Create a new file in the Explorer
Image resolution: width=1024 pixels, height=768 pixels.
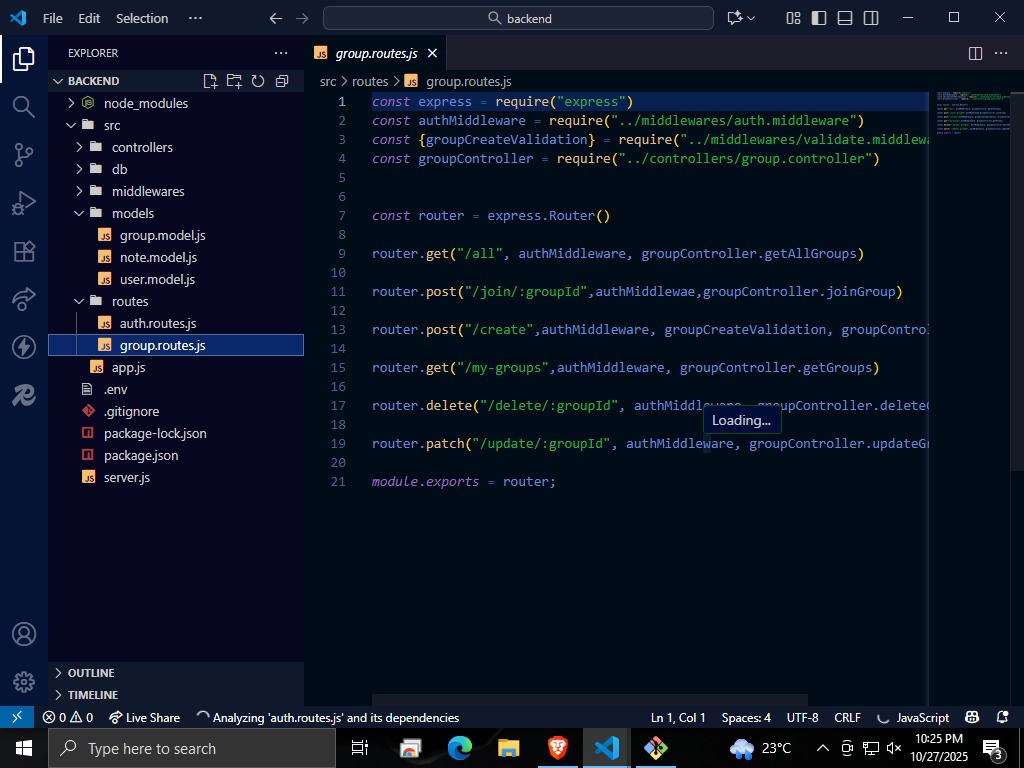tap(209, 81)
